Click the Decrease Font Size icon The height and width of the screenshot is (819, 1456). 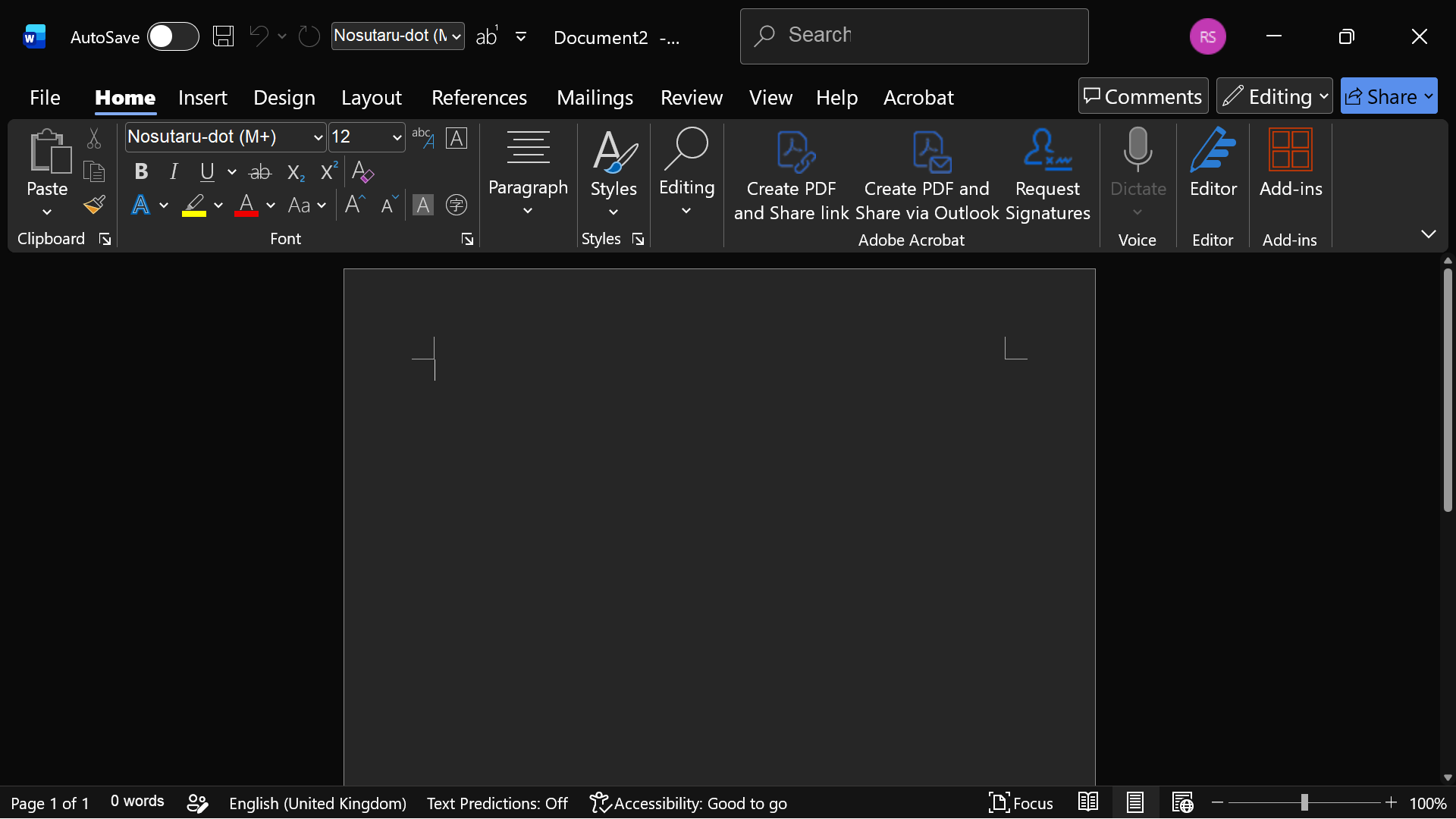click(x=389, y=205)
